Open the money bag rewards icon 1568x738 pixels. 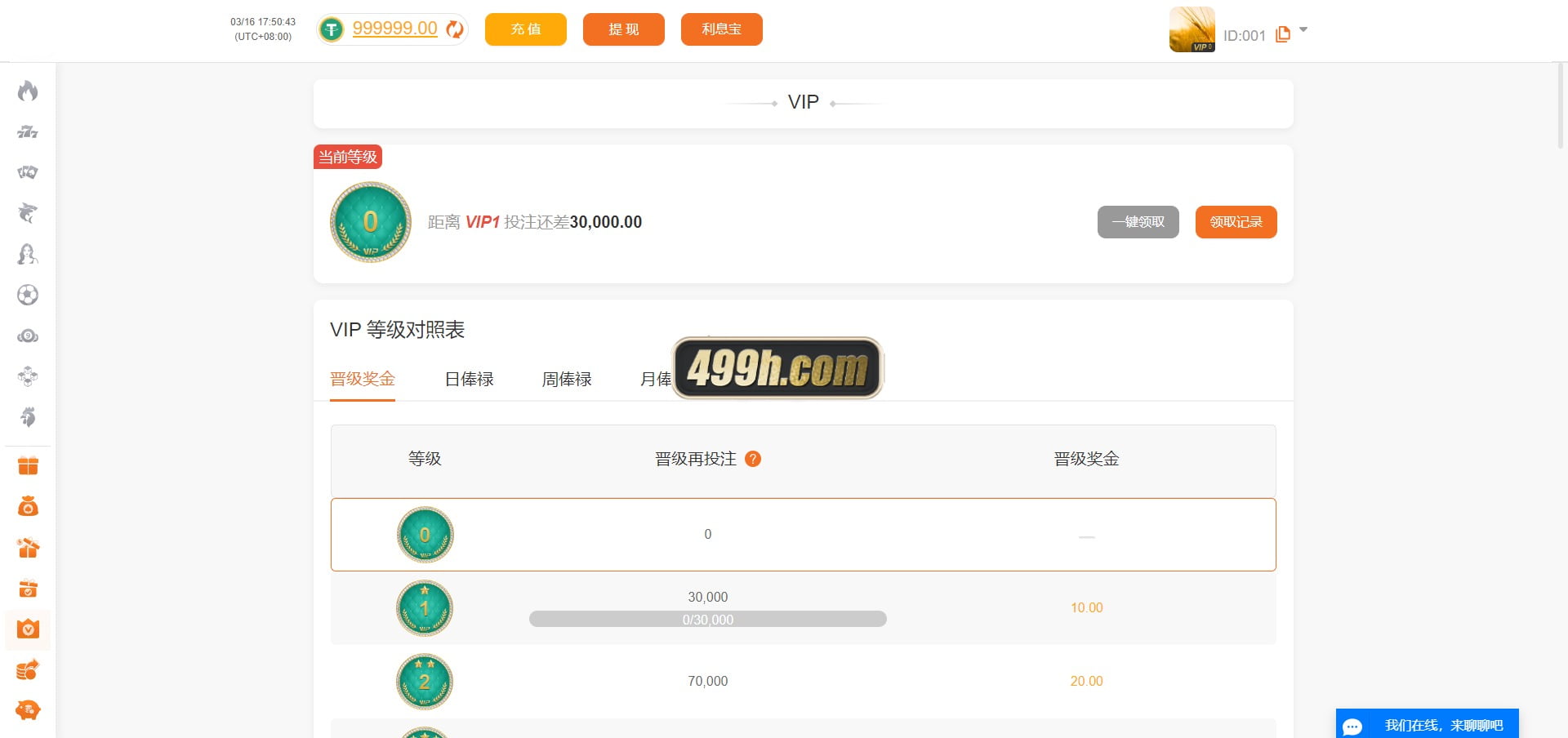coord(28,507)
